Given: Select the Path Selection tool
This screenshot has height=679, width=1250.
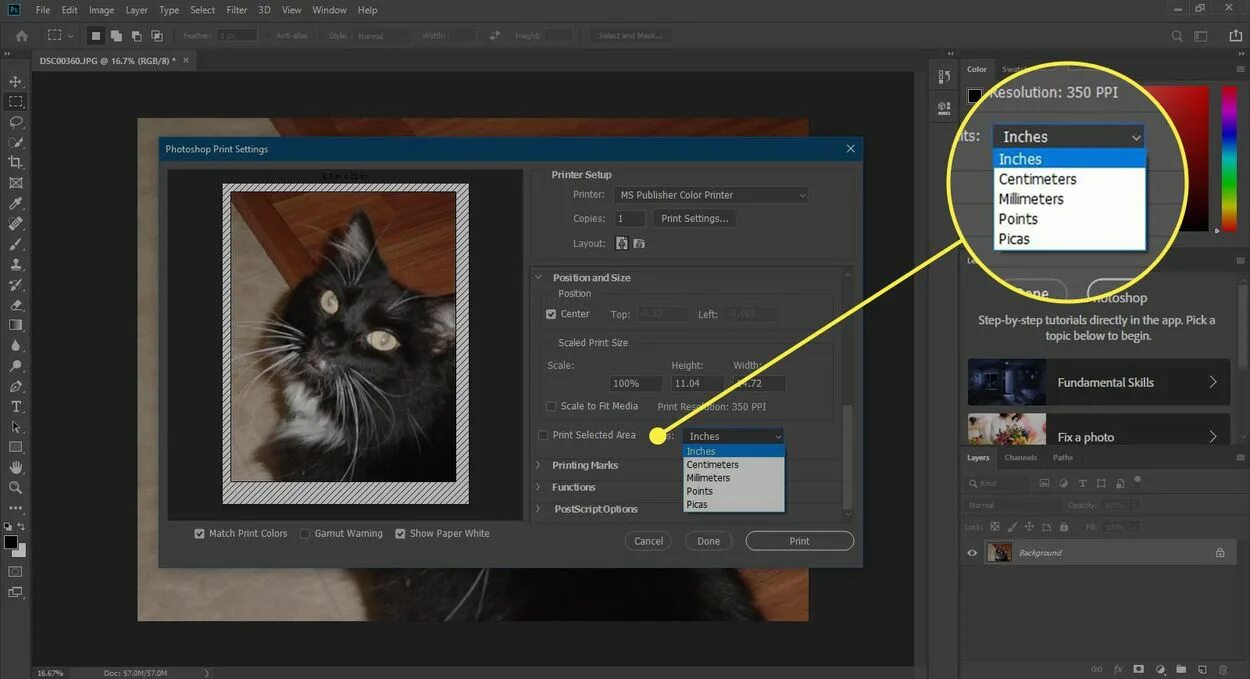Looking at the screenshot, I should point(16,427).
